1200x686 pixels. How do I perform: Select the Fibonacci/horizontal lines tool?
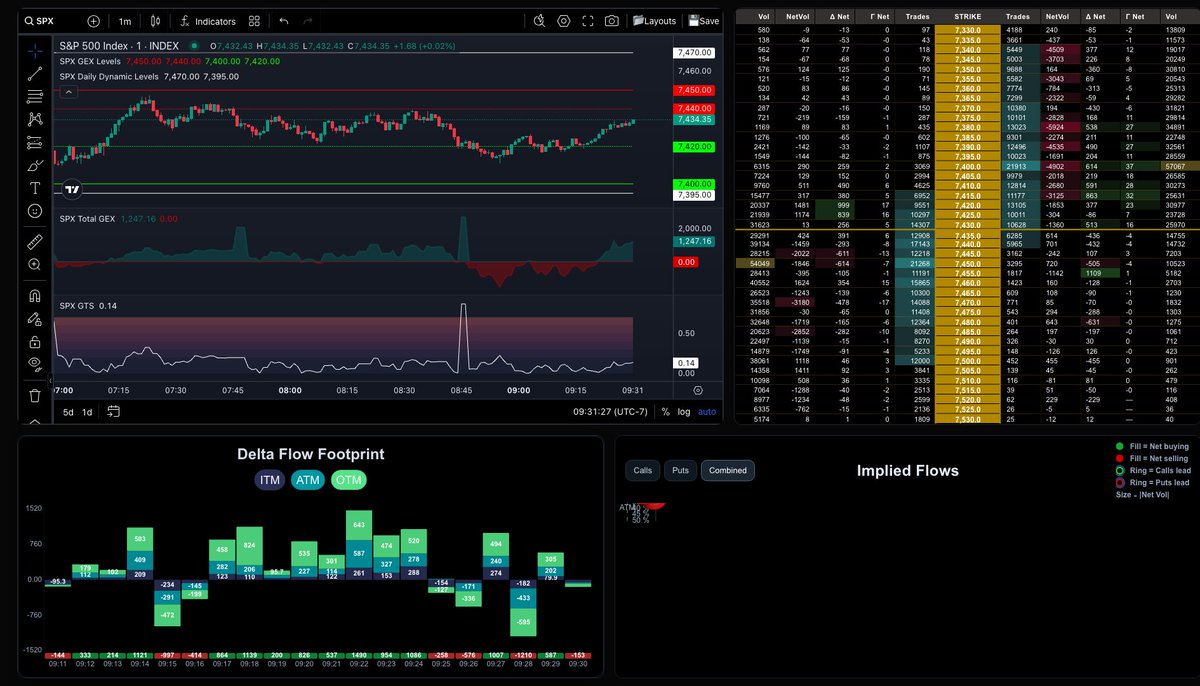click(x=35, y=96)
